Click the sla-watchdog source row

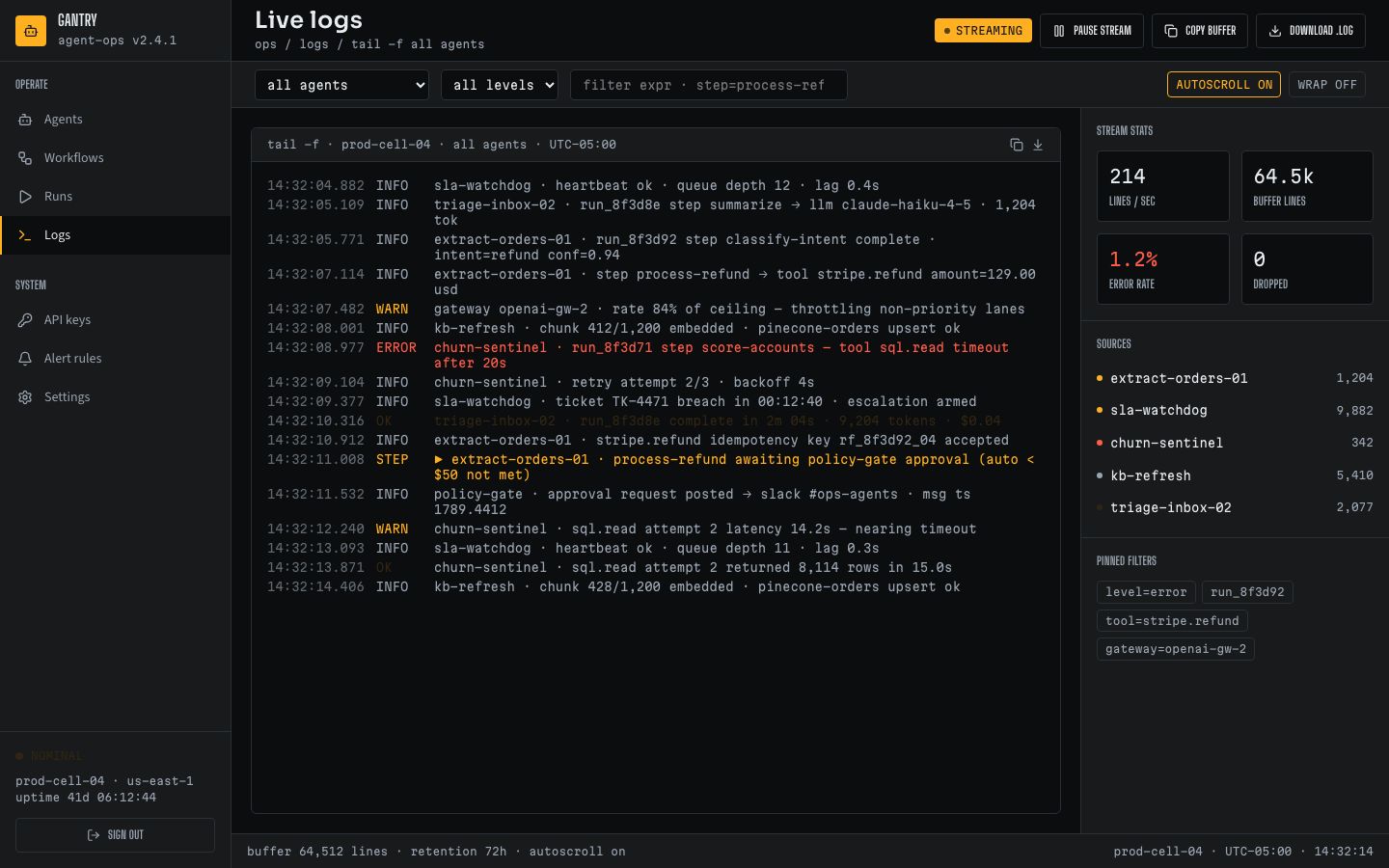pos(1235,411)
